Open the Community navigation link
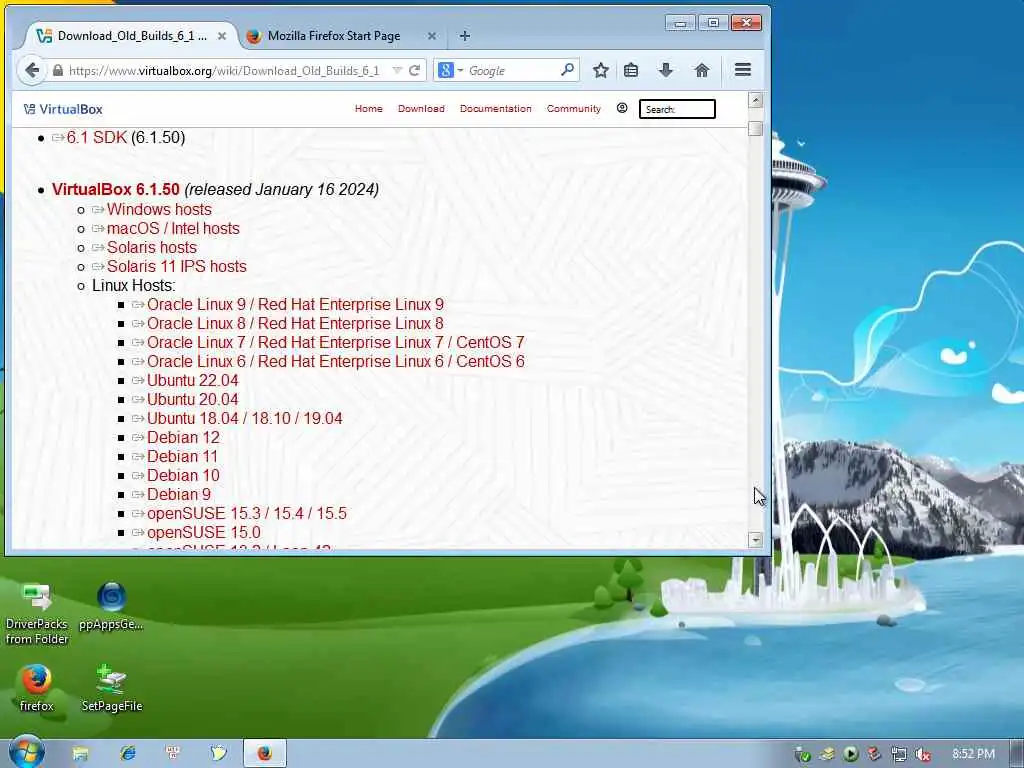1024x768 pixels. point(573,108)
